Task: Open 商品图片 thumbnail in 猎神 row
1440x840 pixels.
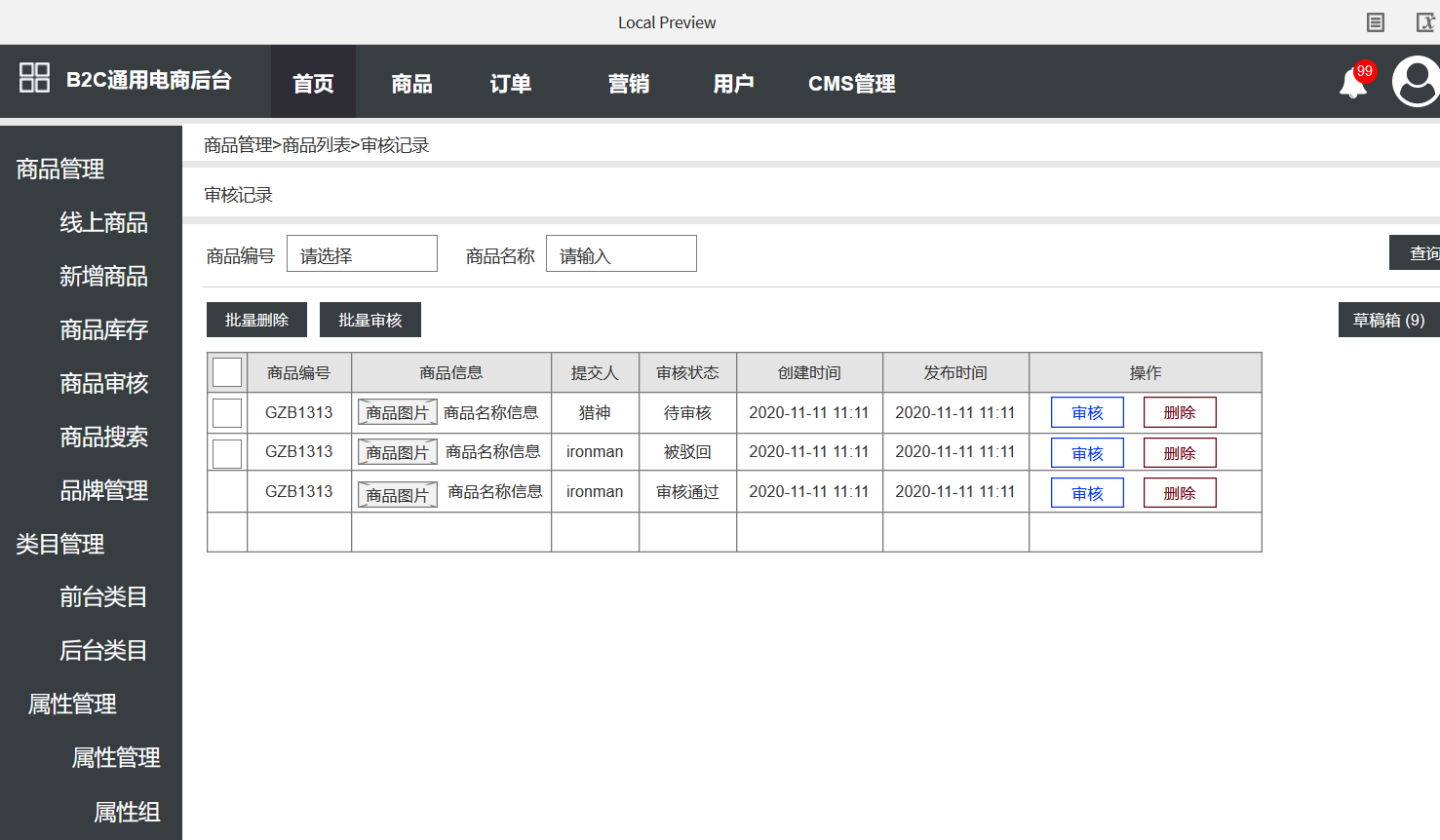Action: pos(398,412)
